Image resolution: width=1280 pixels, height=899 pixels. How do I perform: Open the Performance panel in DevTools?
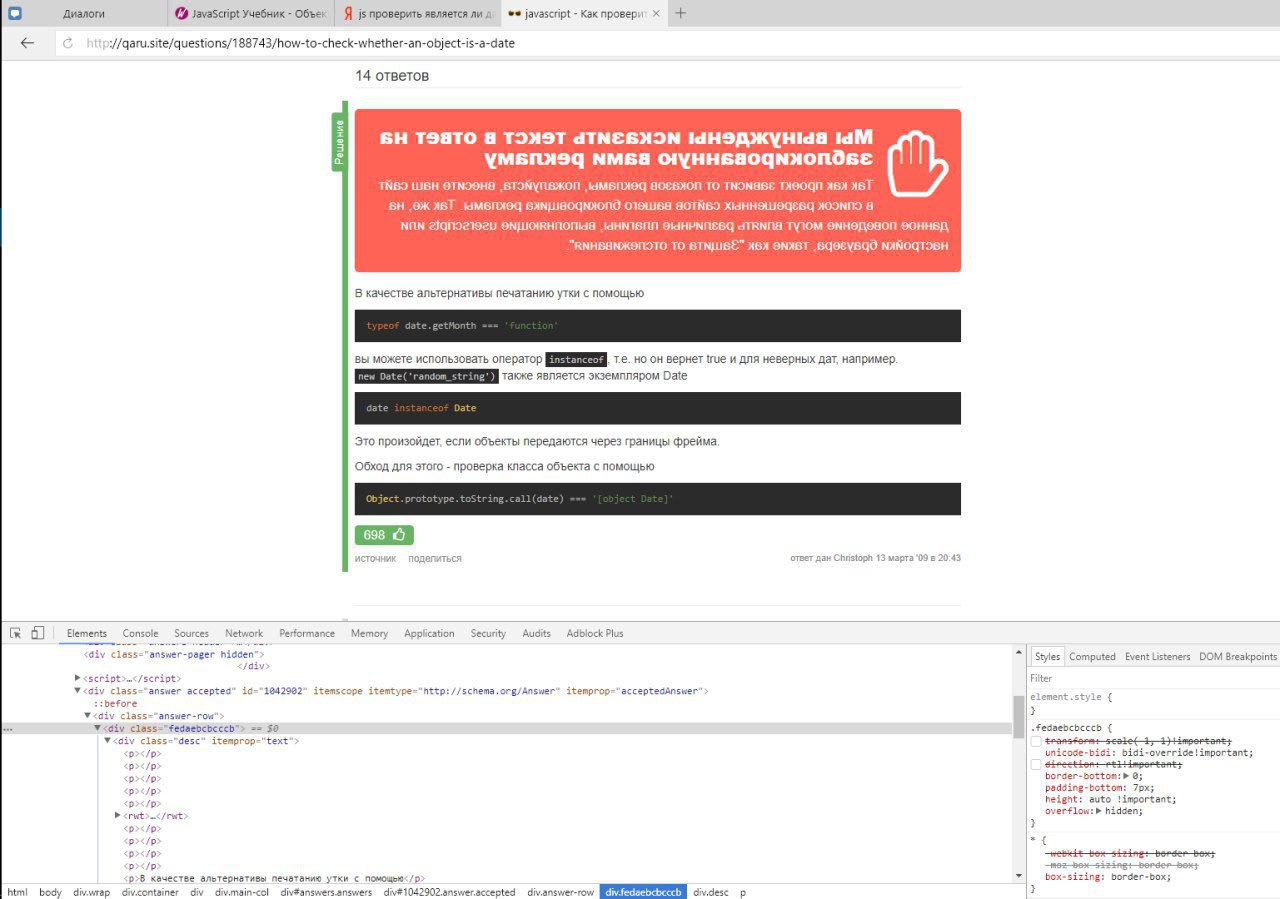click(x=307, y=633)
